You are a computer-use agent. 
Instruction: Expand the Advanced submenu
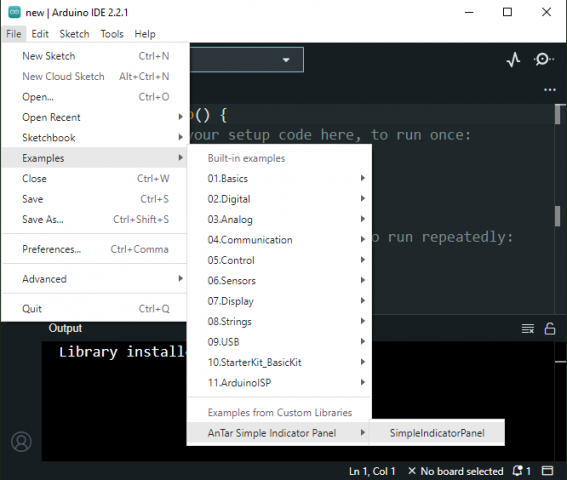(95, 279)
